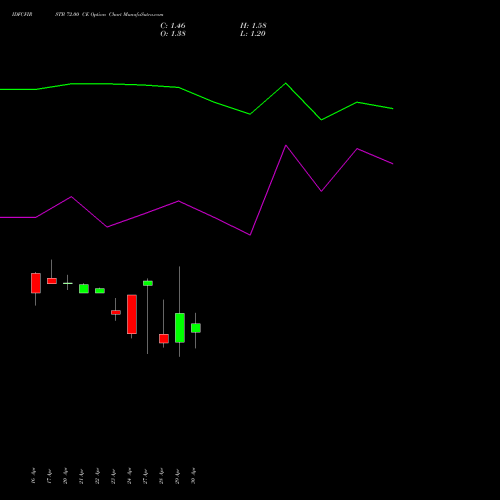Click the open value O: 1.38

[173, 34]
